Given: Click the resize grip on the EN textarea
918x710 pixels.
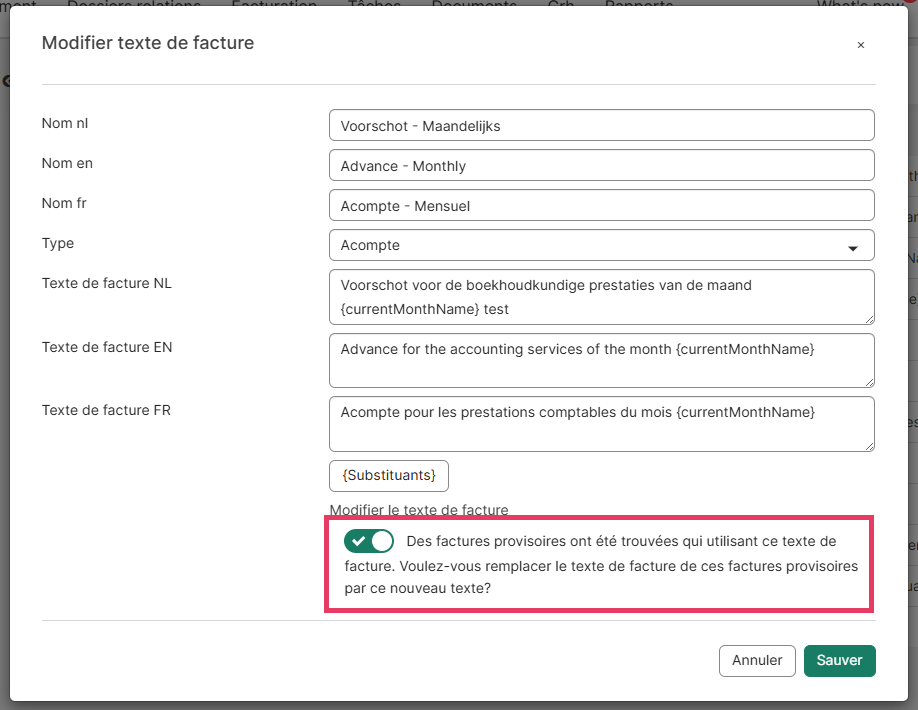Looking at the screenshot, I should (x=869, y=382).
